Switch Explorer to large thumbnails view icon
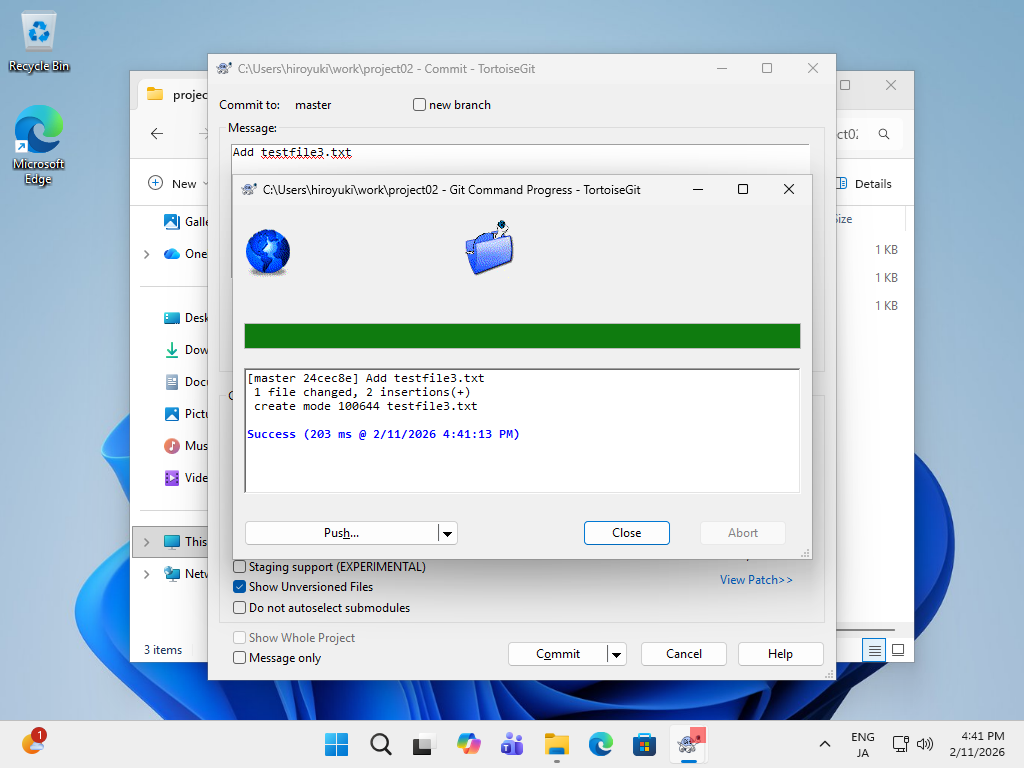The image size is (1024, 768). (898, 650)
